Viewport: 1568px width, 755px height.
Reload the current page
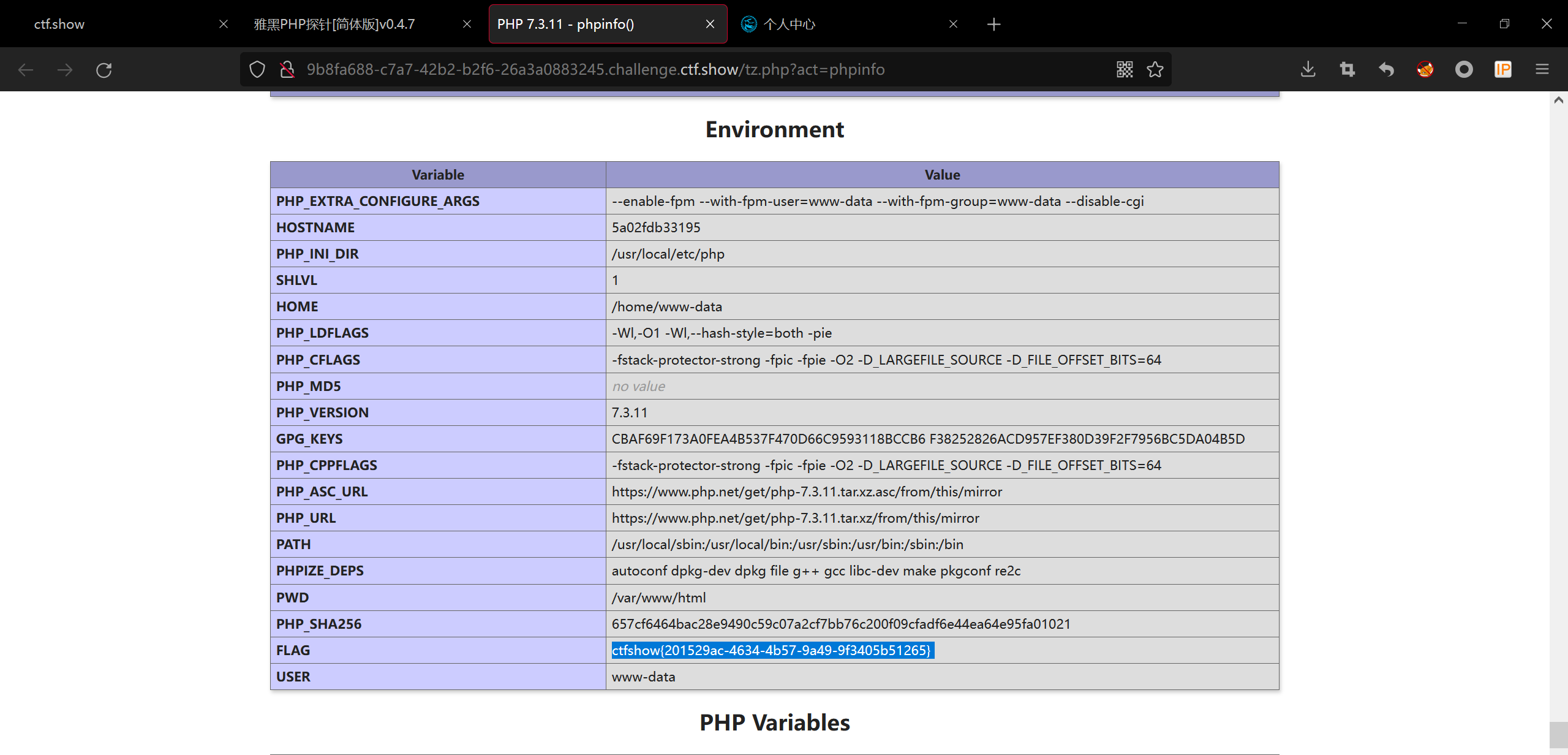tap(104, 70)
